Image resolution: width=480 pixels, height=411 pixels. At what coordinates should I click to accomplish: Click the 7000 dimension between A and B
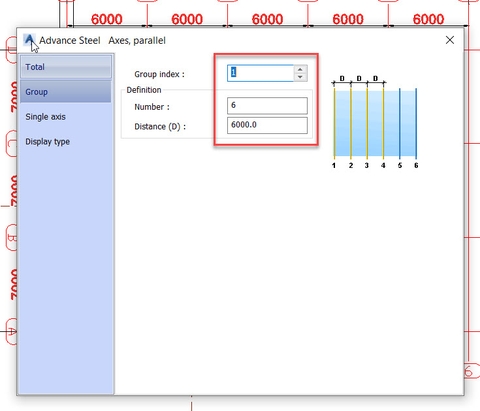point(14,284)
